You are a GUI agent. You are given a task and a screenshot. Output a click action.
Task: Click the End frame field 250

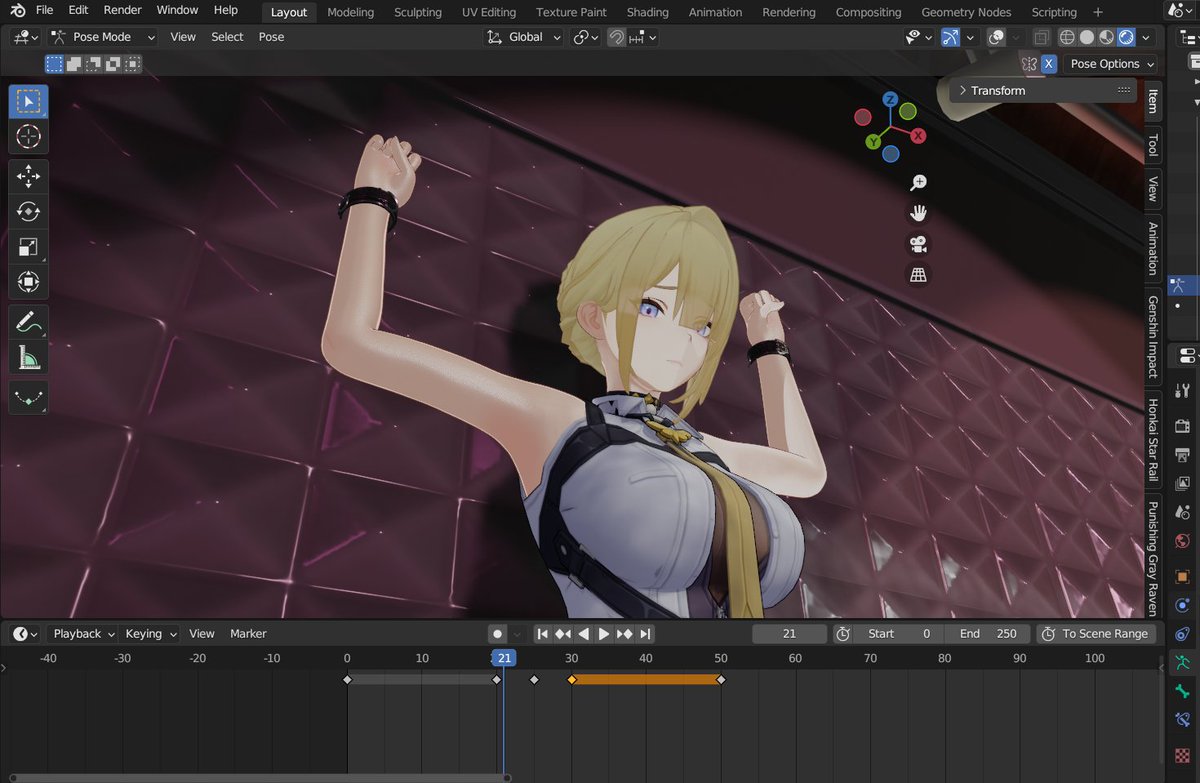(988, 634)
